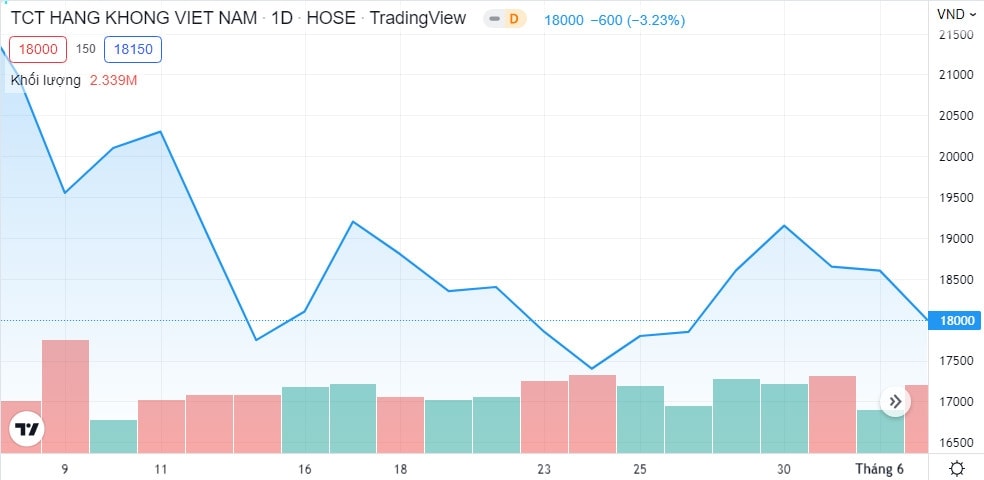The image size is (984, 480).
Task: Click the tallest red volume bar above date 9
Action: 65,397
